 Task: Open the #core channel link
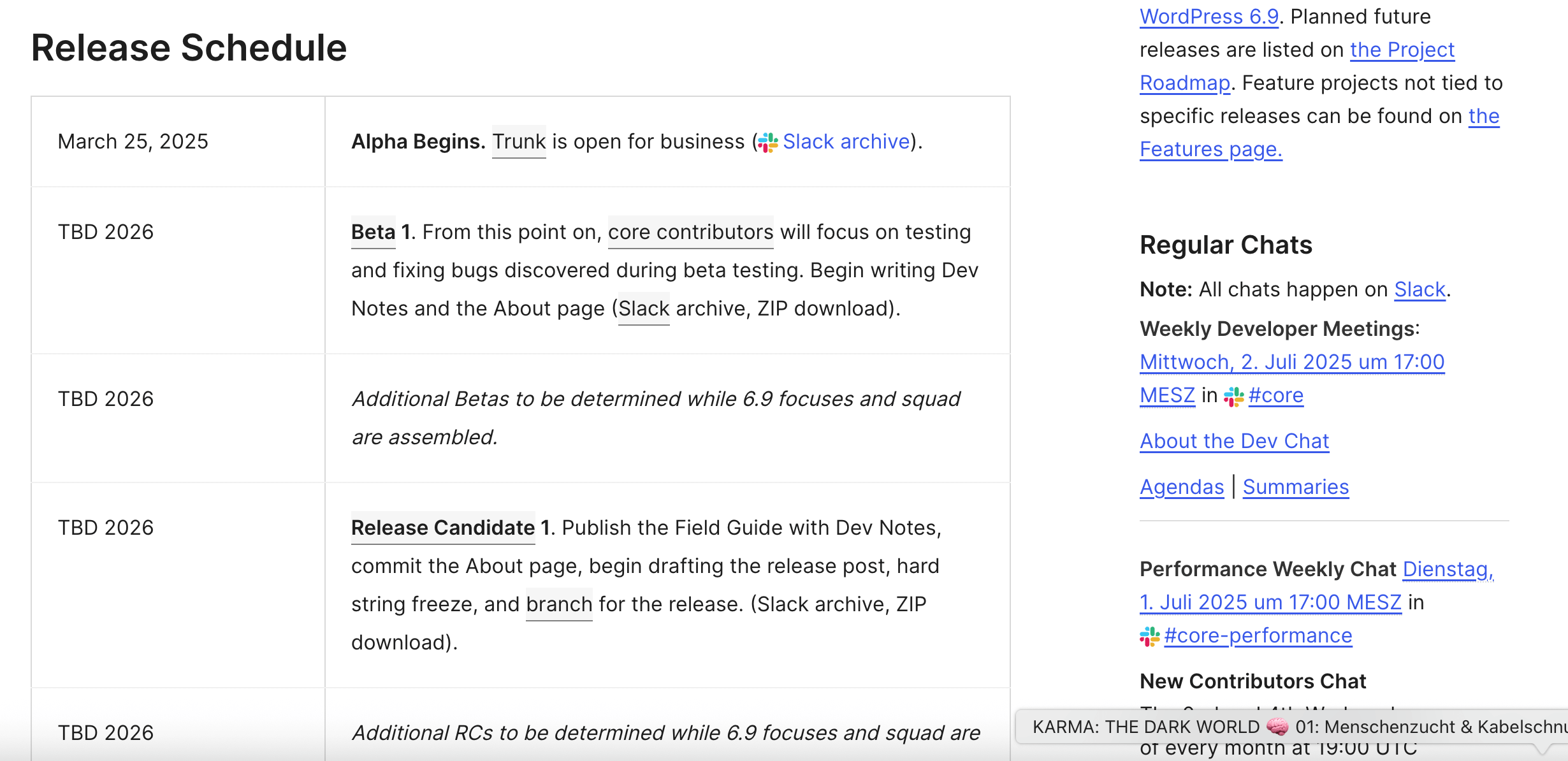click(x=1276, y=396)
